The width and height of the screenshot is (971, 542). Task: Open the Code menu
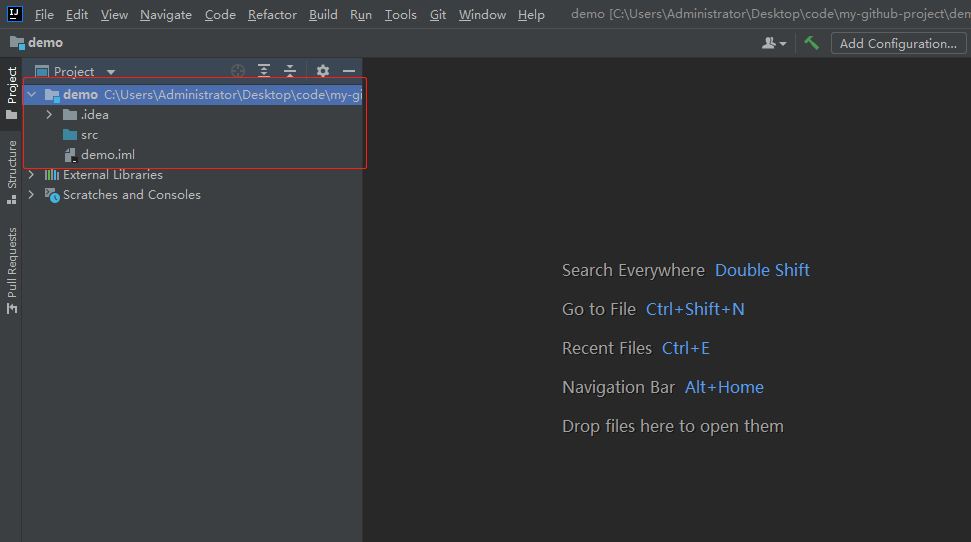click(x=220, y=14)
